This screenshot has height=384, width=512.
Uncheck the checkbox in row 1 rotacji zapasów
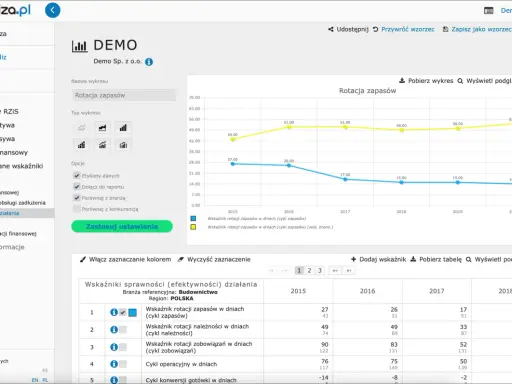[123, 312]
